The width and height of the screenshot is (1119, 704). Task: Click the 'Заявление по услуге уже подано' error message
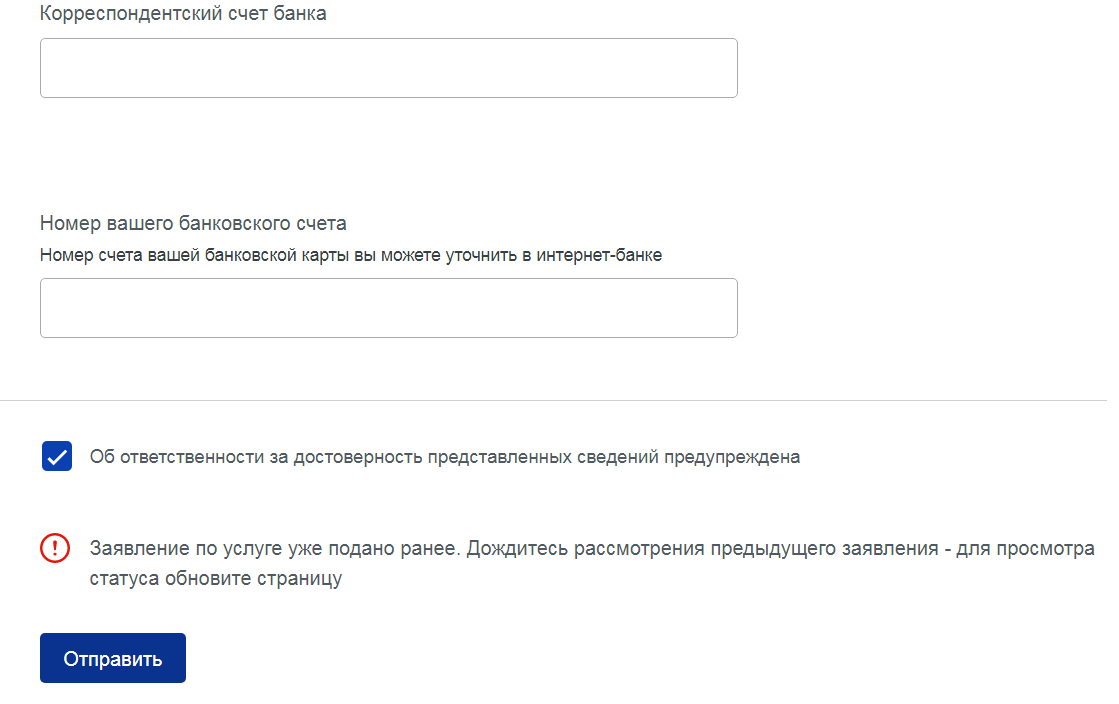pyautogui.click(x=592, y=563)
